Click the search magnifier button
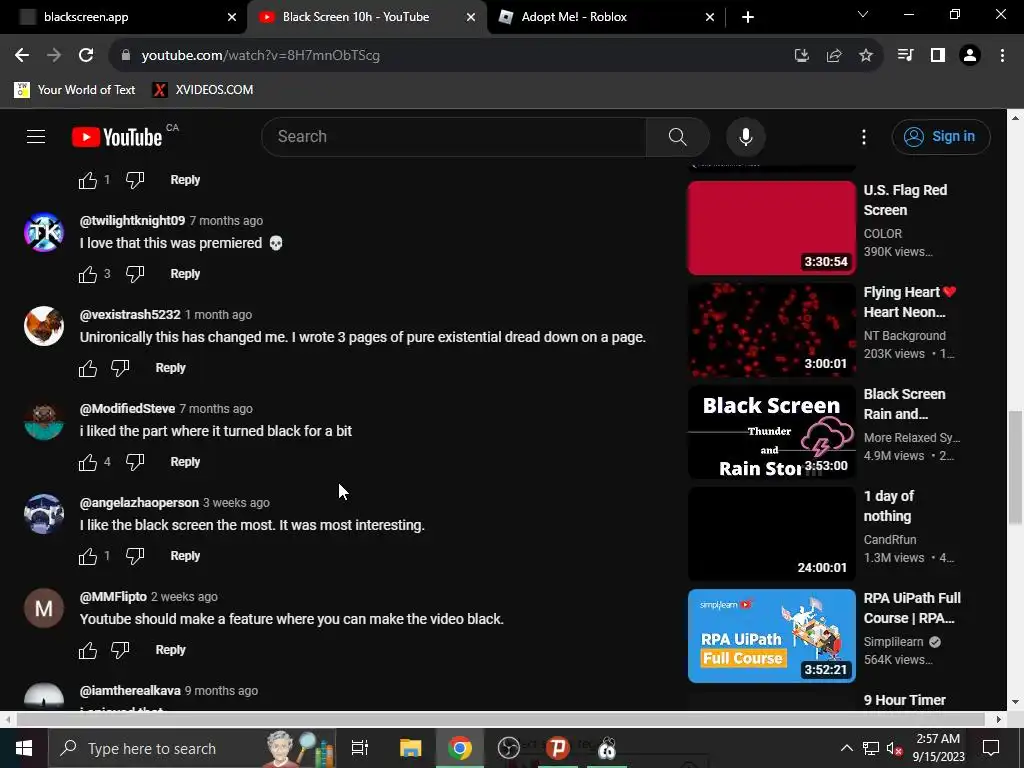The width and height of the screenshot is (1024, 768). 677,136
